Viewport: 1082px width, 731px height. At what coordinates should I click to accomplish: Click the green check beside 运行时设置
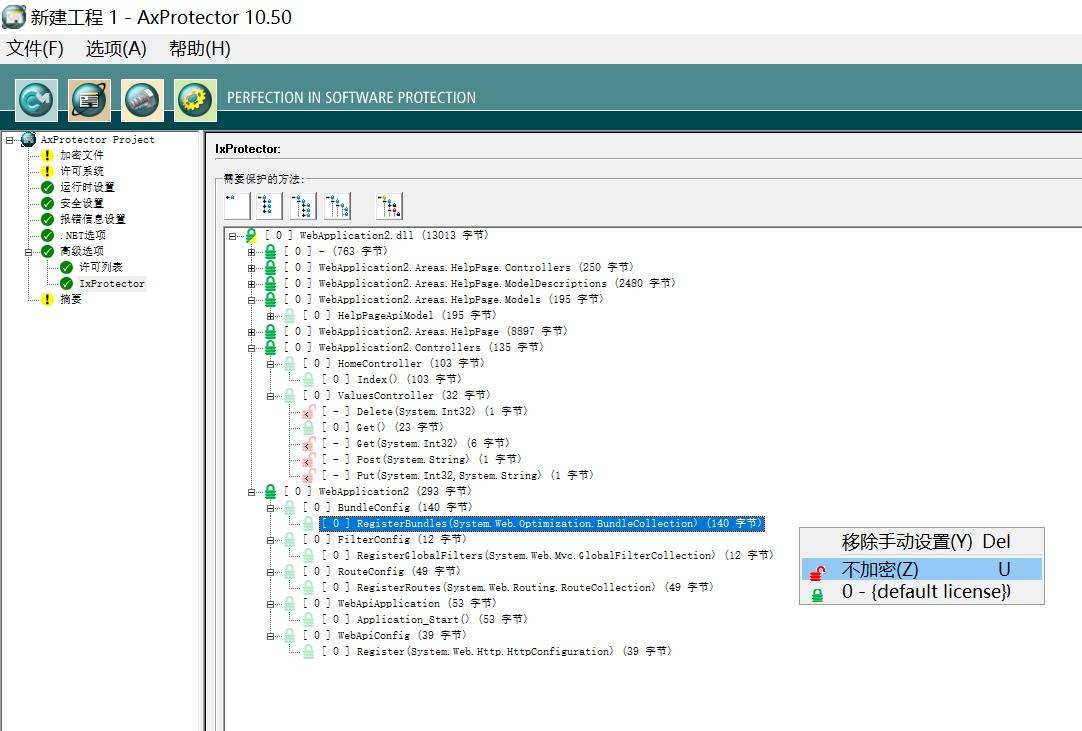pos(47,187)
